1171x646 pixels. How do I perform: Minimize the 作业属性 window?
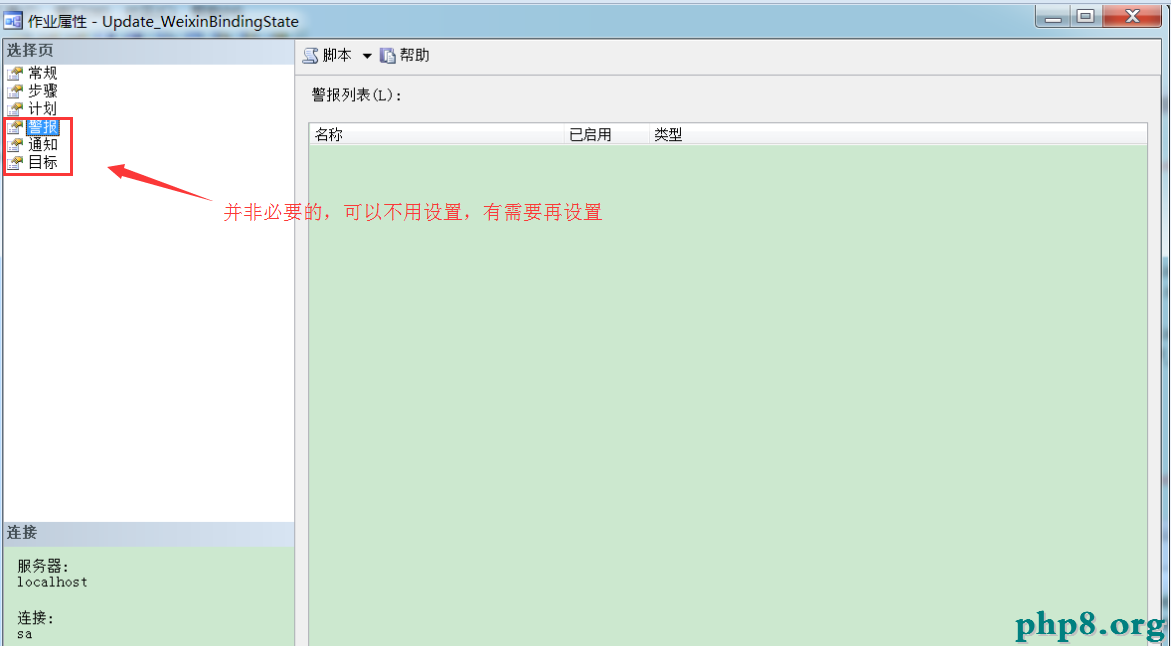(1053, 17)
